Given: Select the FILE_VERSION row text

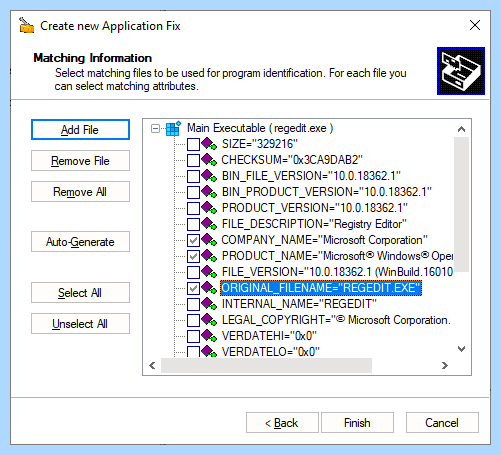Looking at the screenshot, I should [x=337, y=272].
